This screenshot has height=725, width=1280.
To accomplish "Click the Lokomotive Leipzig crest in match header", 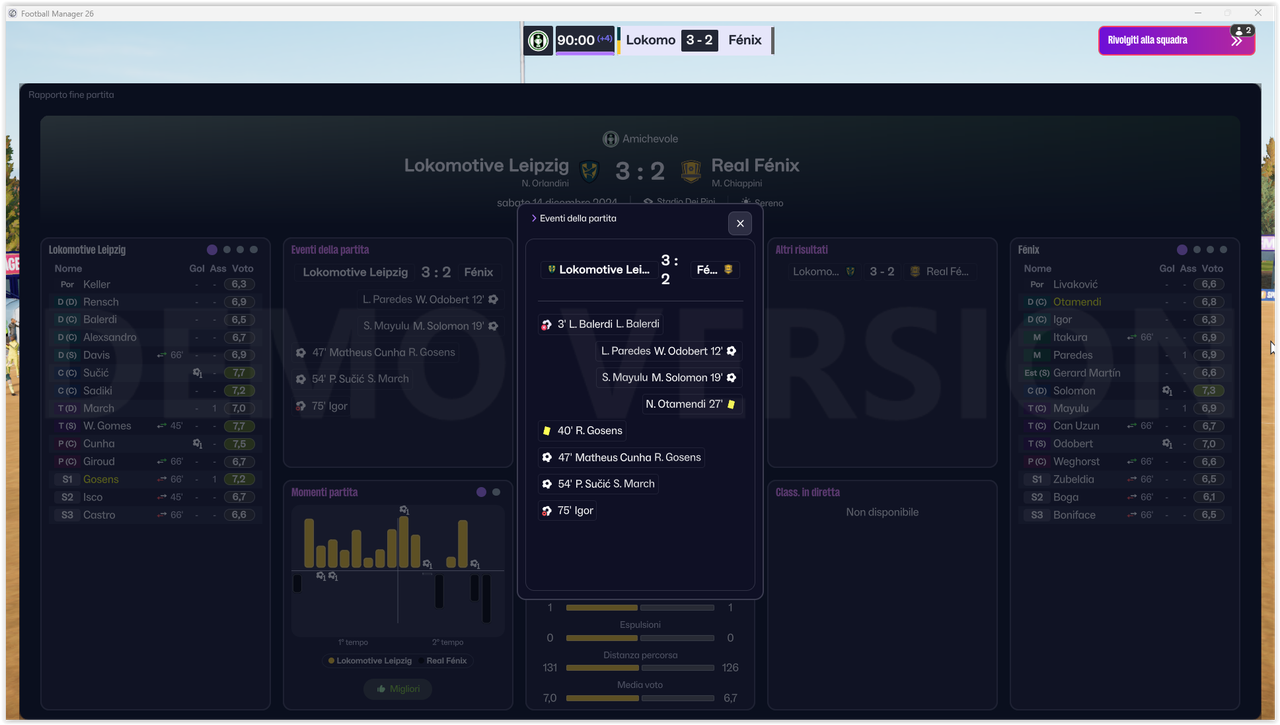I will [x=590, y=172].
